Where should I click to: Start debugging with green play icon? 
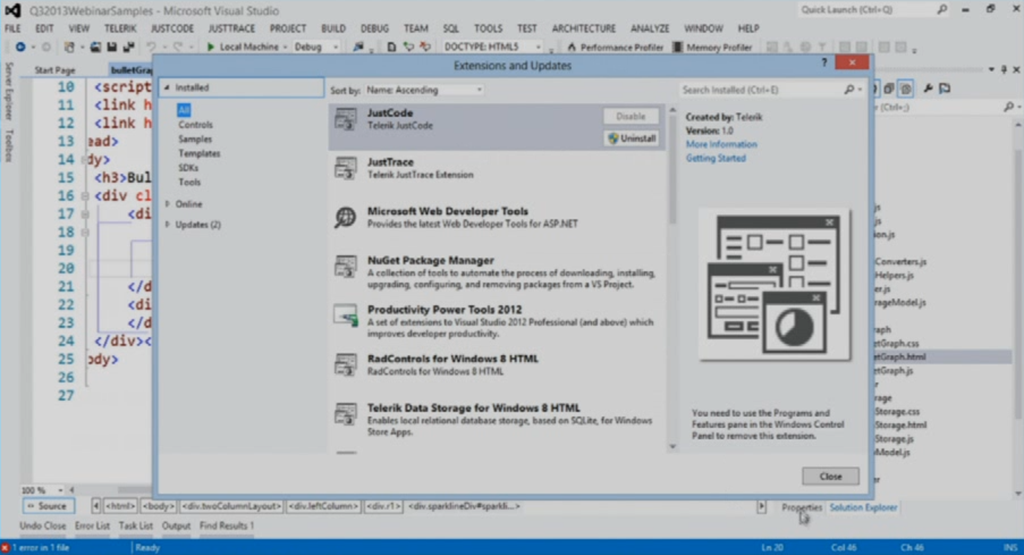(210, 47)
